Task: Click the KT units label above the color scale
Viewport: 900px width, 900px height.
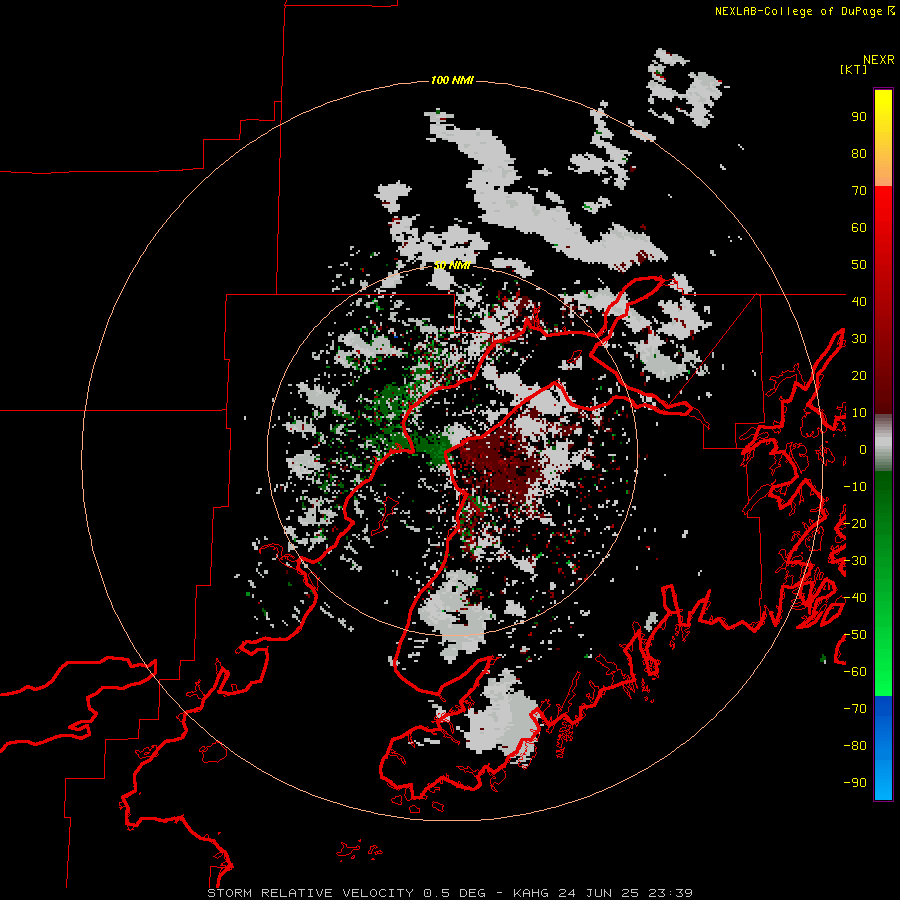Action: point(853,69)
